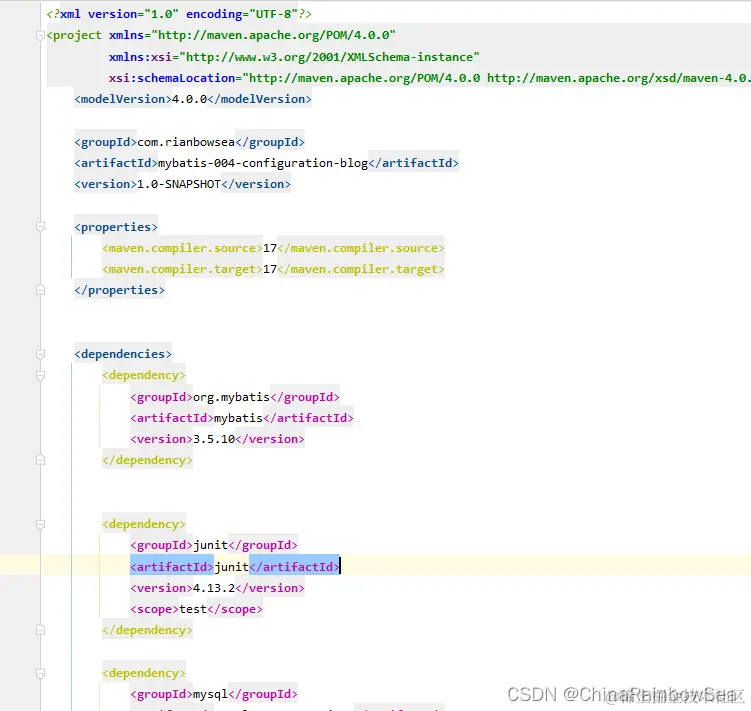Click closing /version tag after 1.0-SNAPSHOT

coord(256,184)
